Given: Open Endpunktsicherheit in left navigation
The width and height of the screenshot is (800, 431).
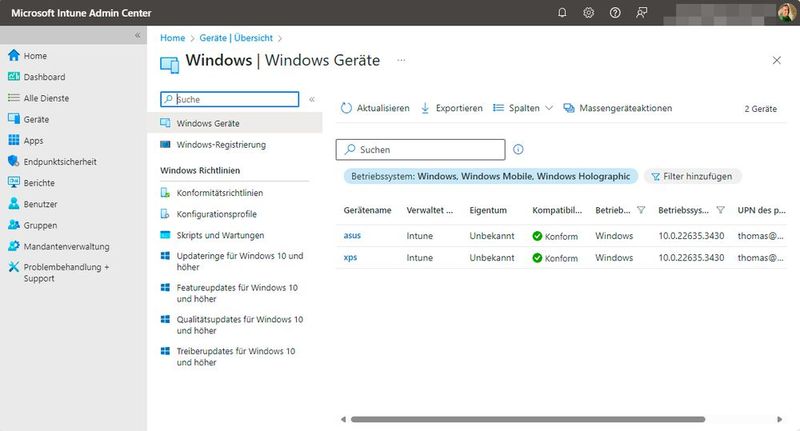Looking at the screenshot, I should pos(60,162).
